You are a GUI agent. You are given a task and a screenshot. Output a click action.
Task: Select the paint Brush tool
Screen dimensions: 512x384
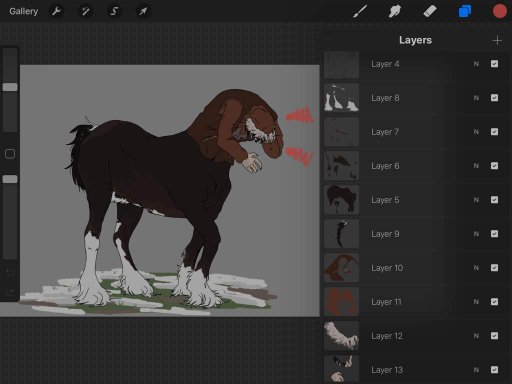pyautogui.click(x=360, y=11)
